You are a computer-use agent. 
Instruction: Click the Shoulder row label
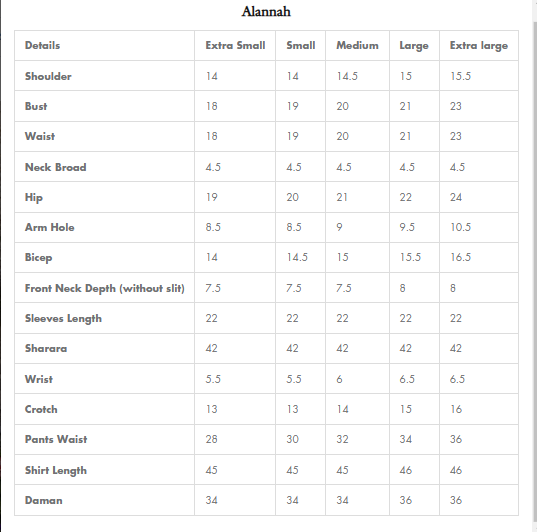coord(48,76)
